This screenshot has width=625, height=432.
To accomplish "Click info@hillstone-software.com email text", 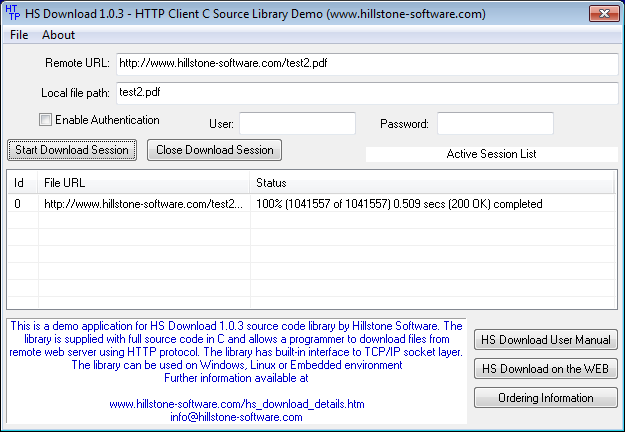I will tap(236, 417).
